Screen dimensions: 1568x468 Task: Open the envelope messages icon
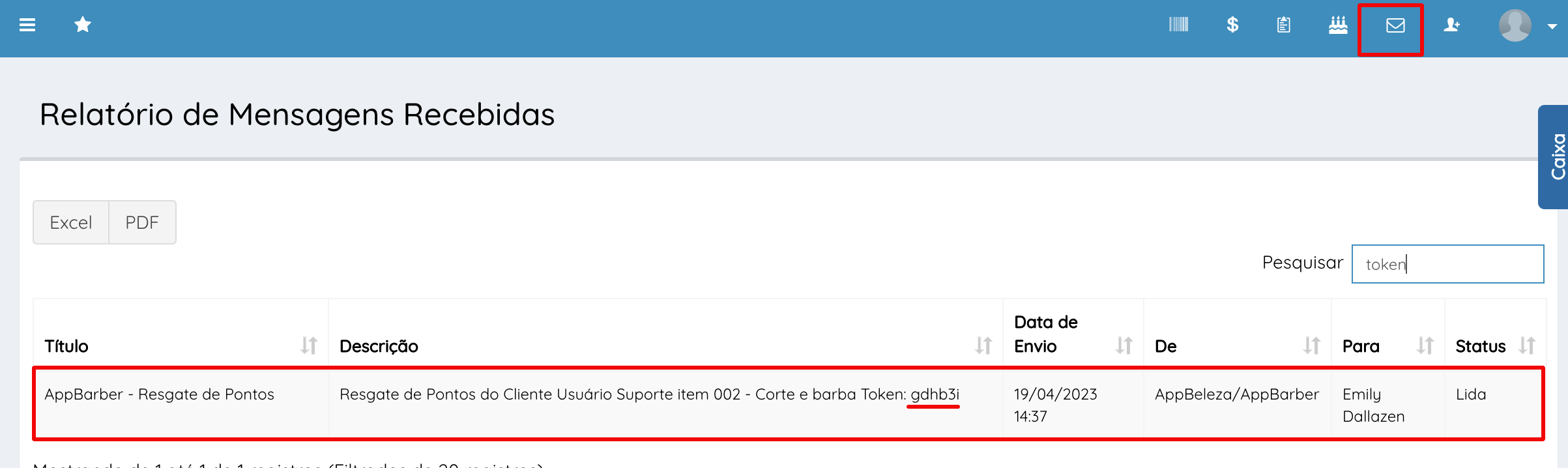1395,25
